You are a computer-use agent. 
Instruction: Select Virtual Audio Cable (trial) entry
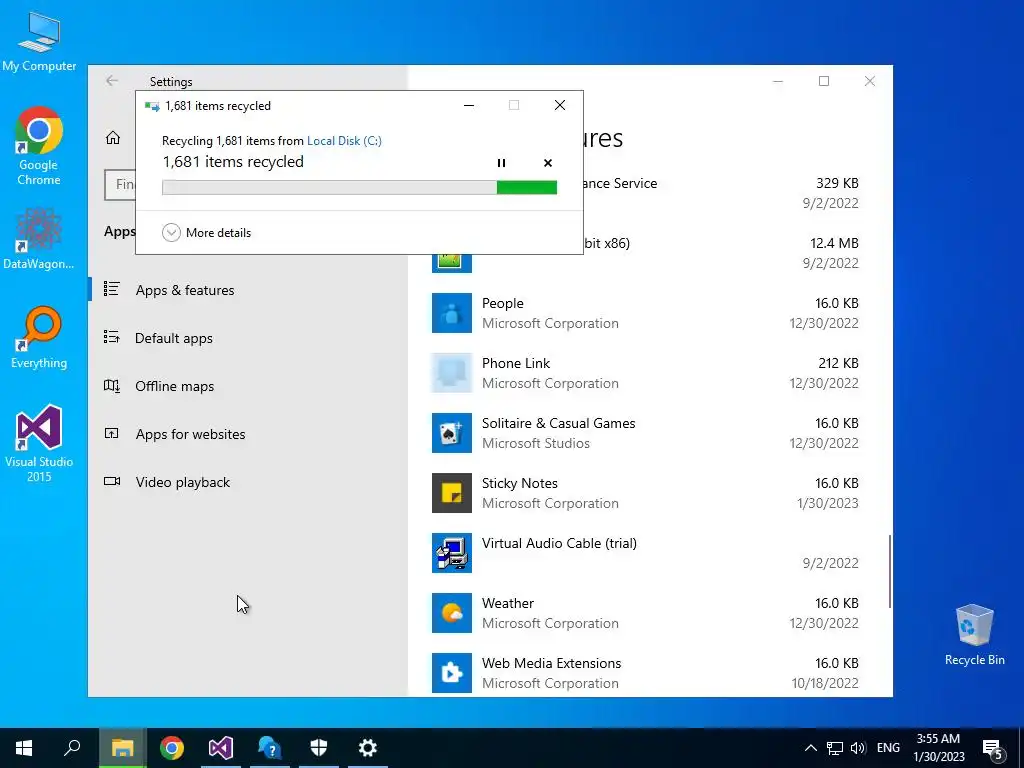tap(645, 554)
